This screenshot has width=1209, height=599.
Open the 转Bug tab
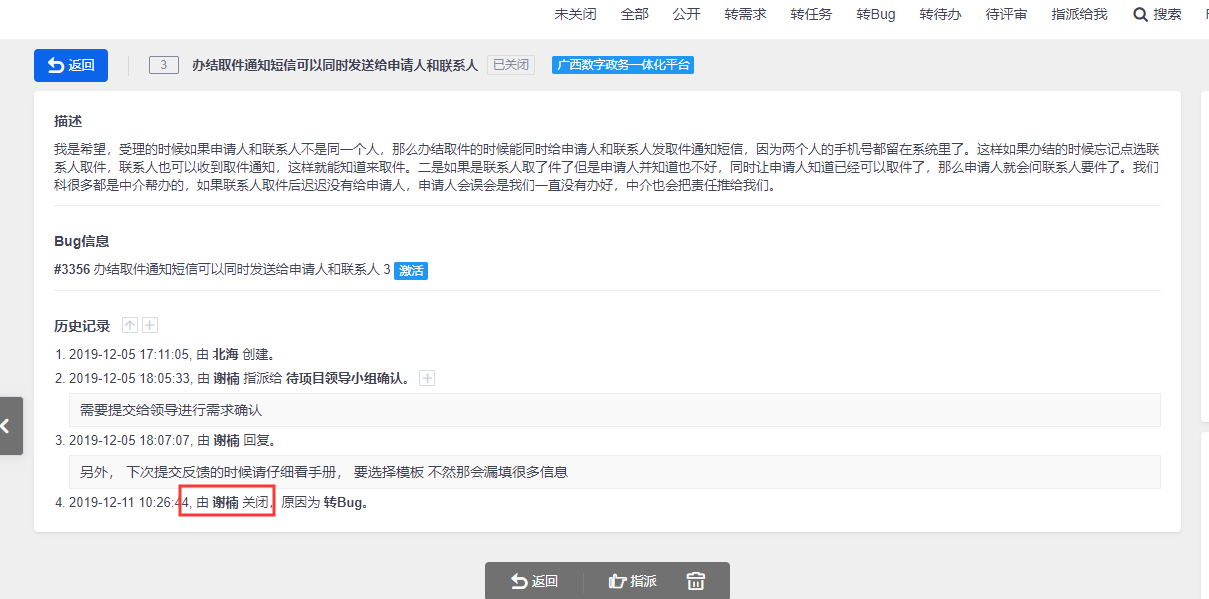coord(876,14)
